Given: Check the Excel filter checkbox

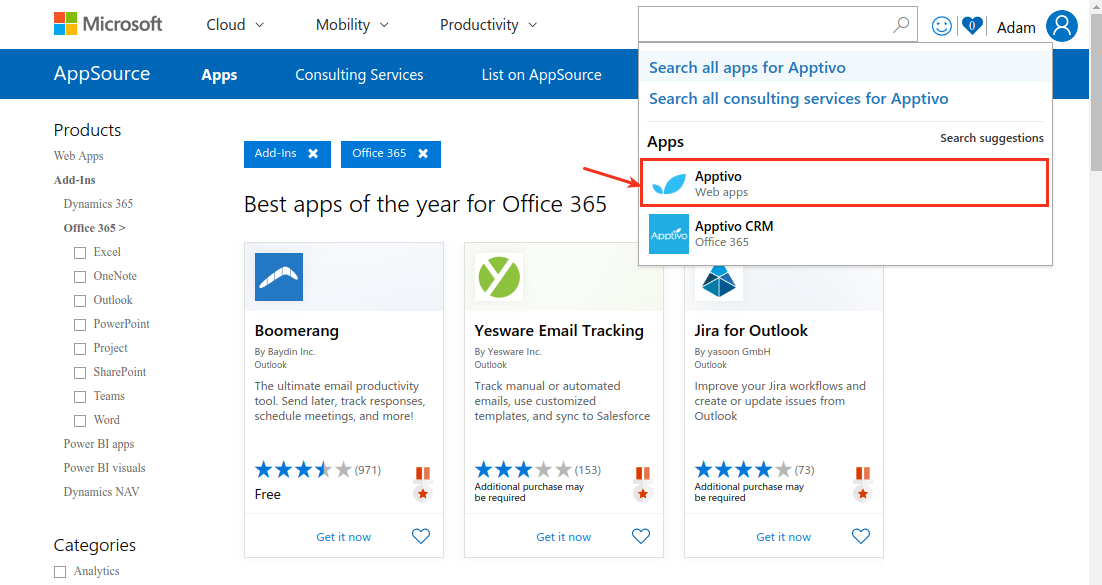Looking at the screenshot, I should click(80, 252).
